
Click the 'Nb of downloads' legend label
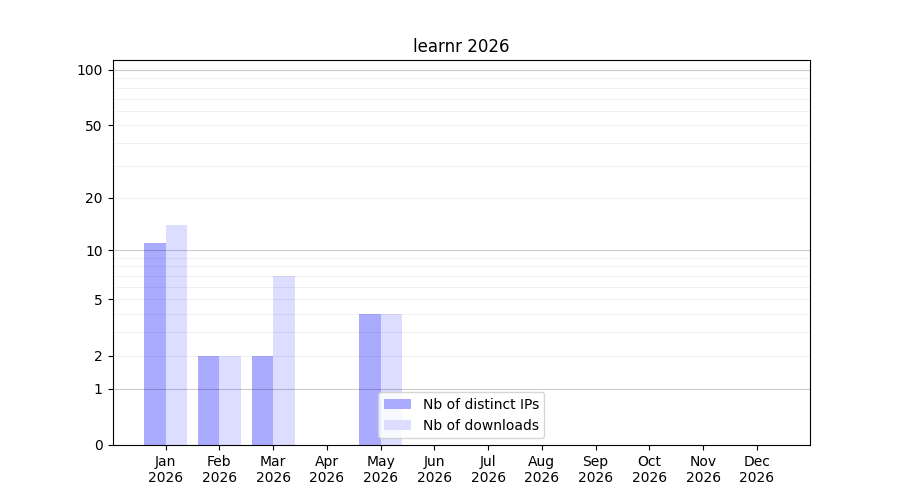click(x=481, y=425)
